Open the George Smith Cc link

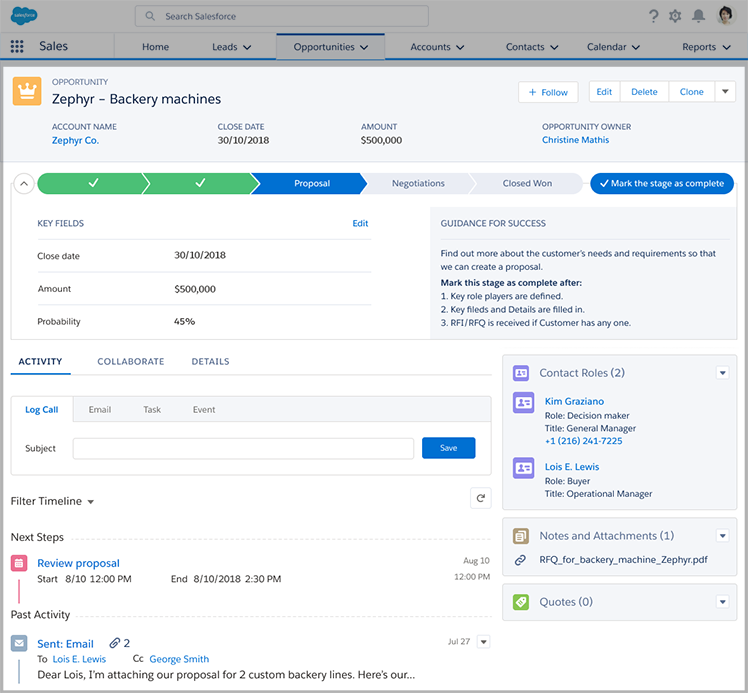(179, 659)
